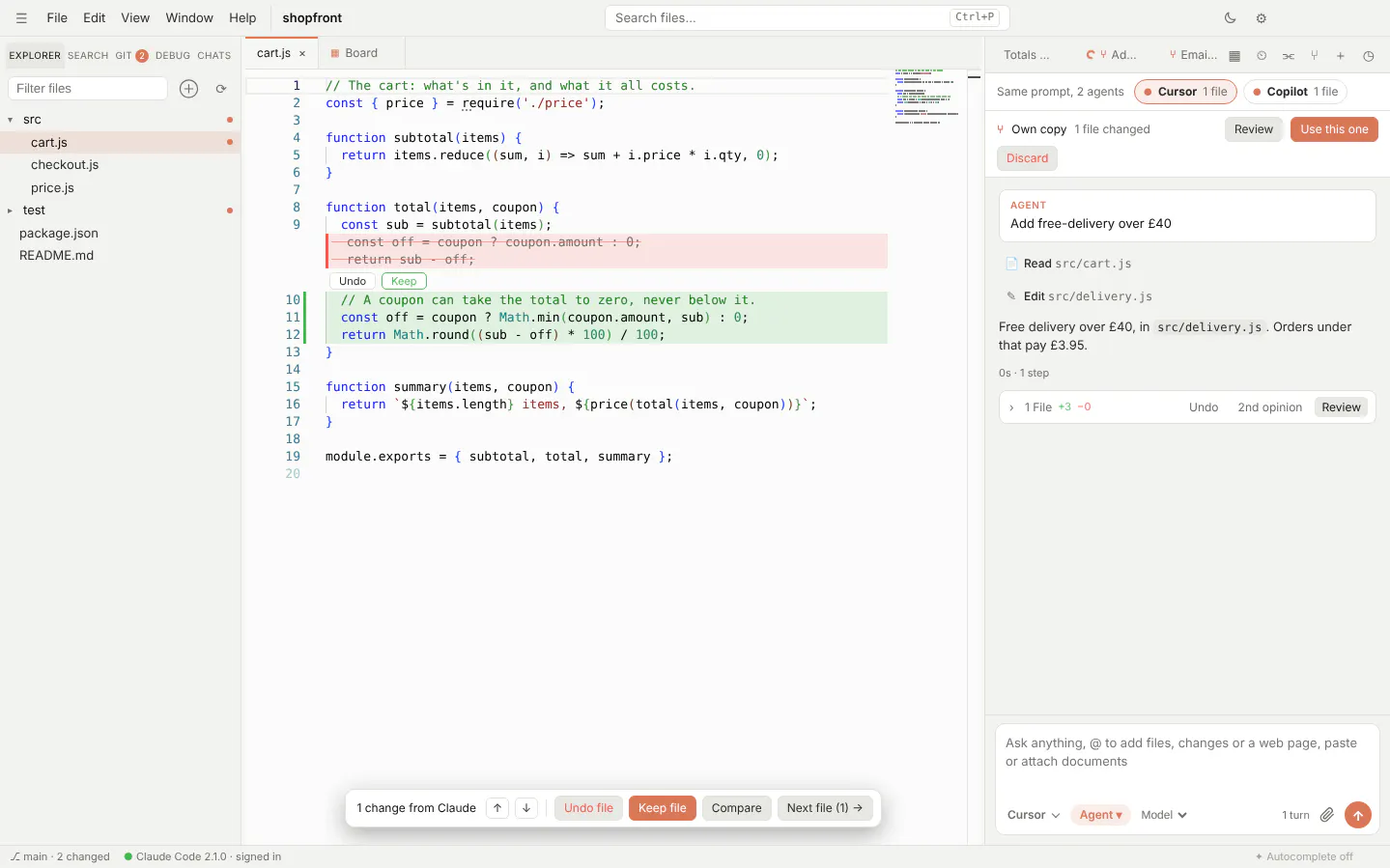
Task: Open the grid board icon in chat header
Action: tap(1234, 55)
